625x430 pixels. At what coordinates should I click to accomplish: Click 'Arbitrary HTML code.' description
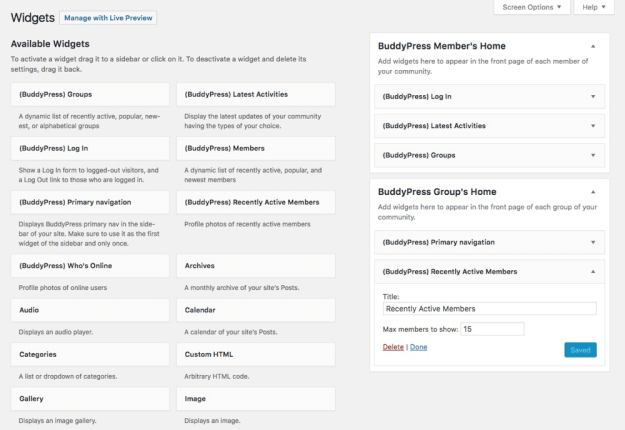(216, 376)
